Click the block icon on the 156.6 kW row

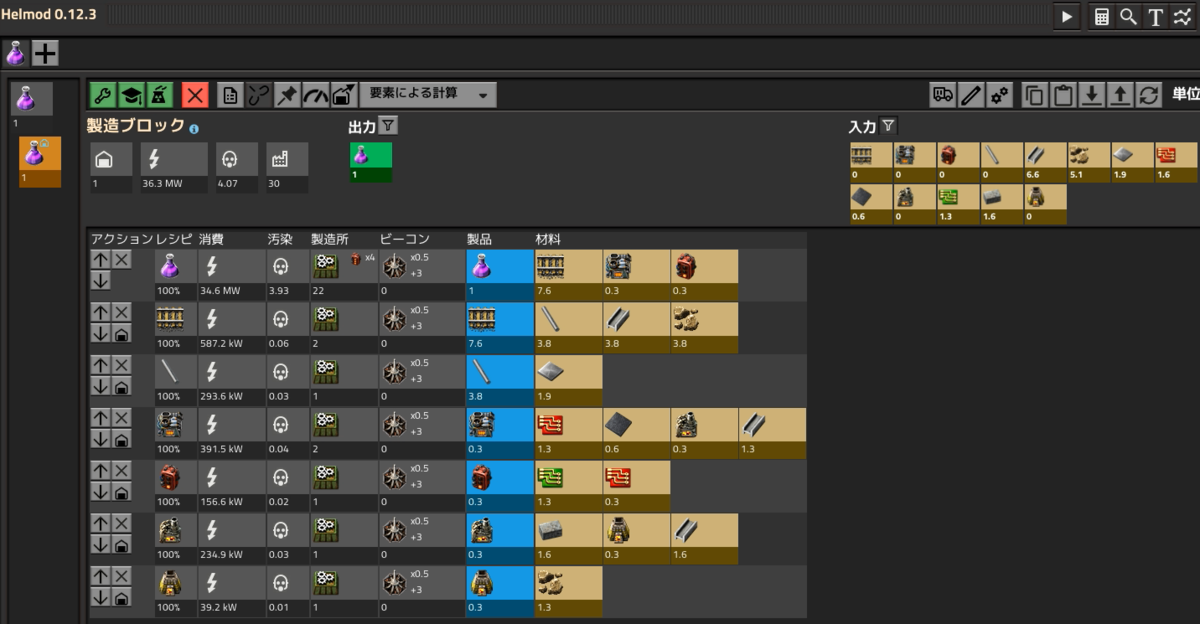(121, 492)
